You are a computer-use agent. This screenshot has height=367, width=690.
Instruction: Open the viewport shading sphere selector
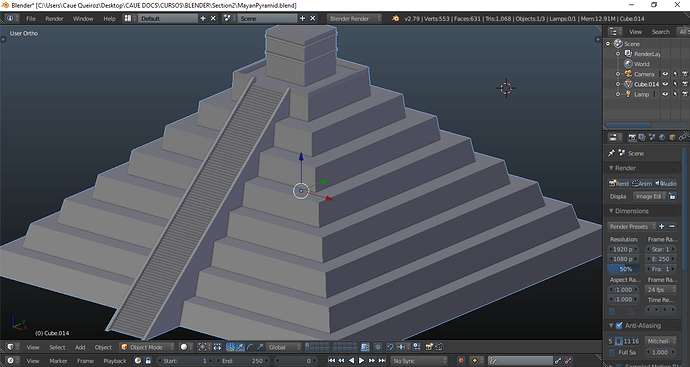coord(186,347)
